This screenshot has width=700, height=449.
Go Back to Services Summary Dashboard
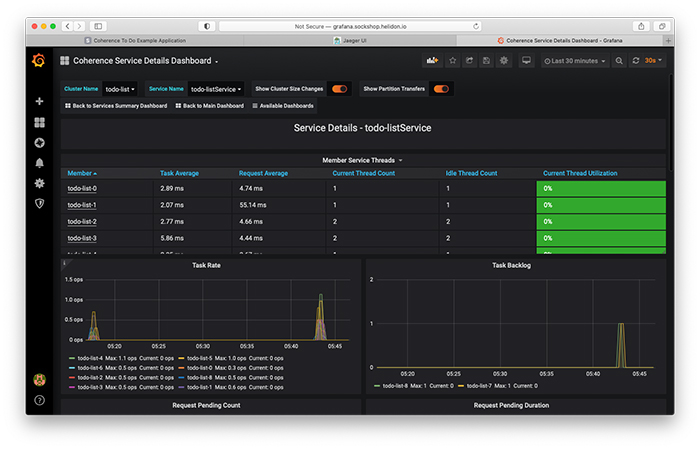click(116, 106)
